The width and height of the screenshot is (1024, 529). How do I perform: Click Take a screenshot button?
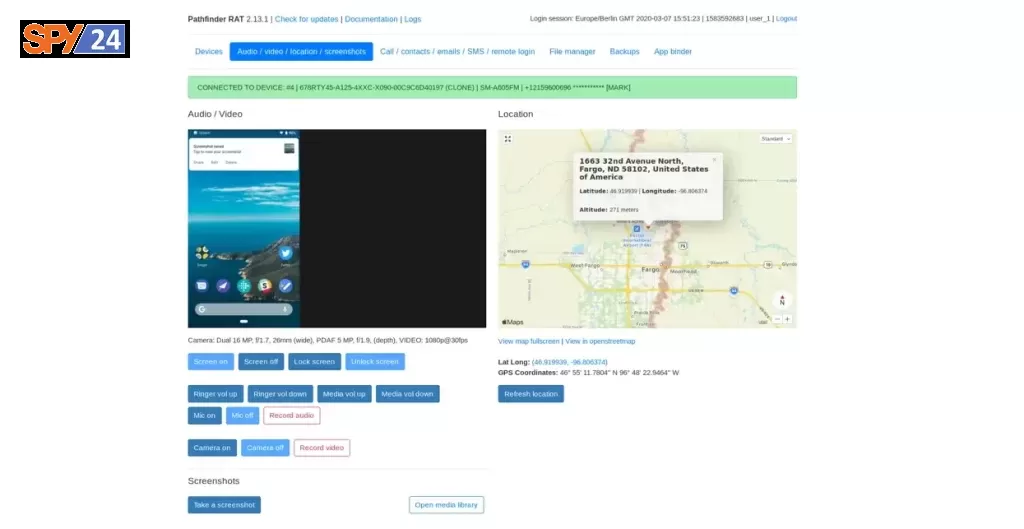(x=224, y=505)
